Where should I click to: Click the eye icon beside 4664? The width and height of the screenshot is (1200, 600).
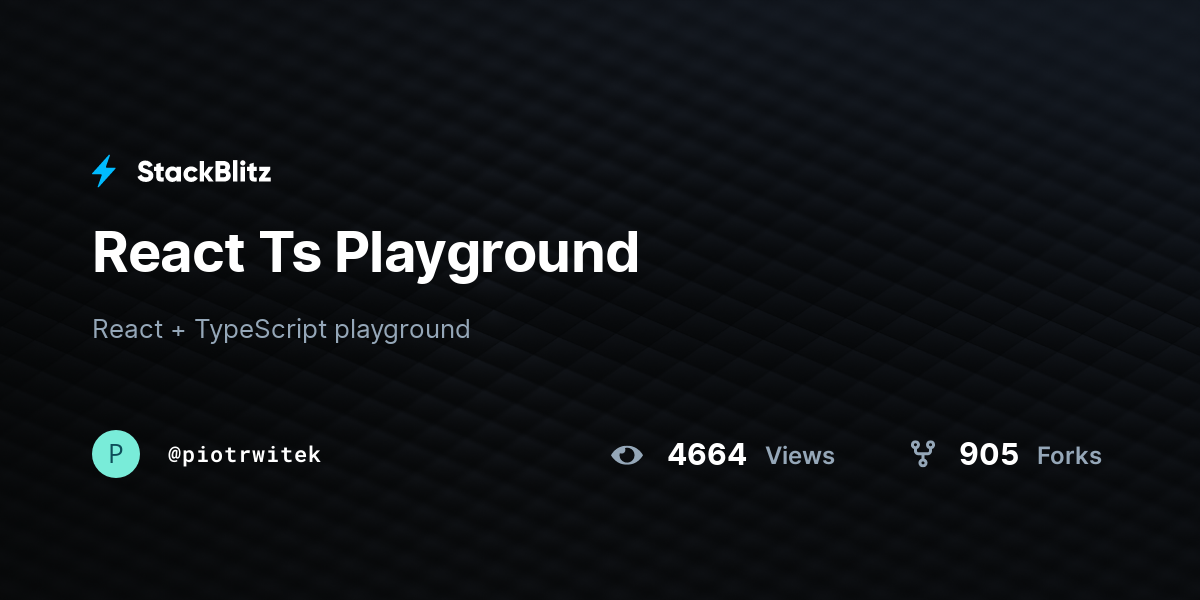(x=627, y=455)
